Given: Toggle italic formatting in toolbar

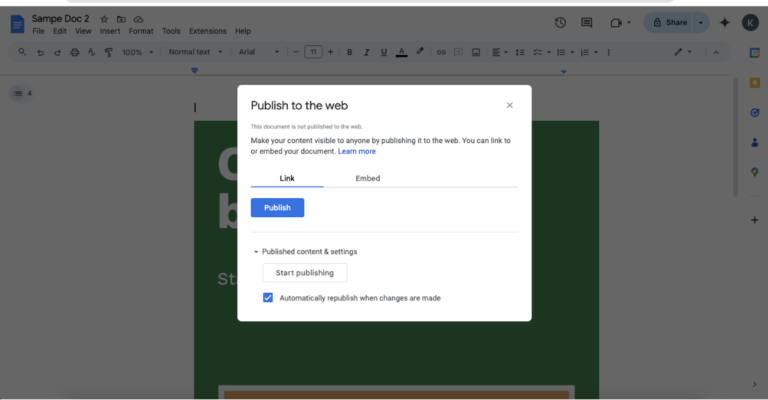Looking at the screenshot, I should click(367, 52).
